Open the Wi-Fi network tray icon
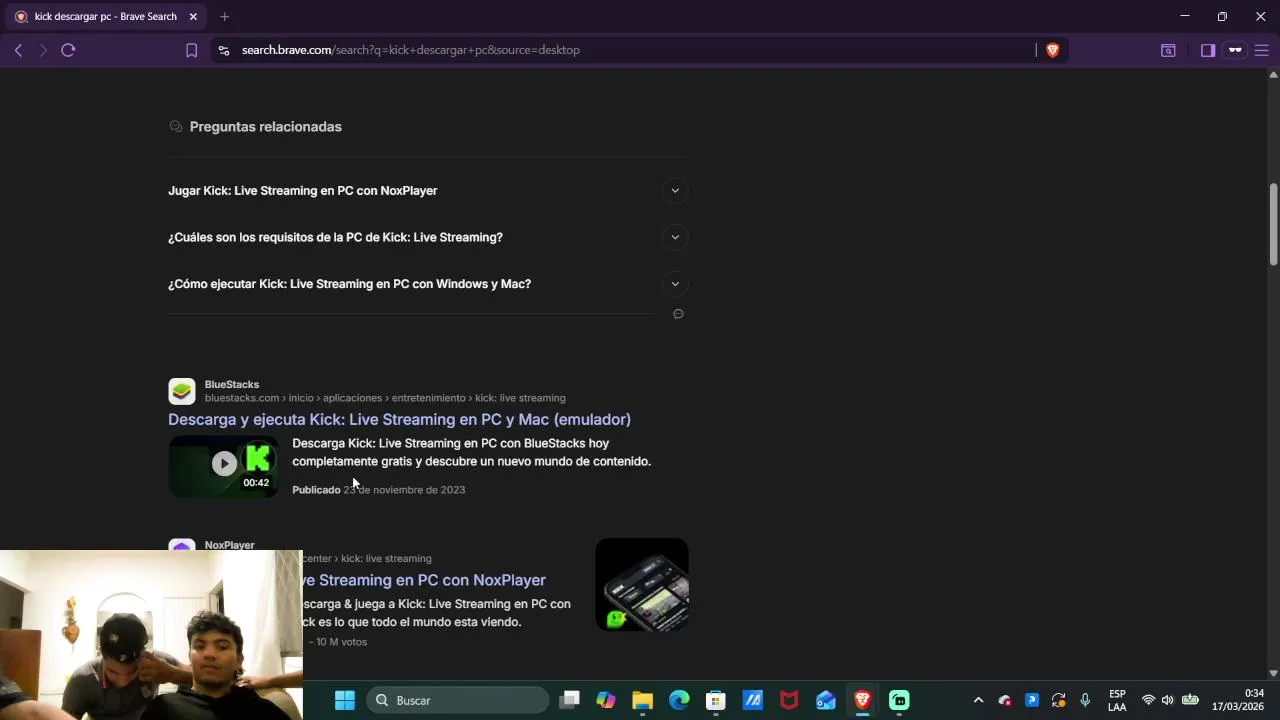Viewport: 1280px width, 720px height. pos(1148,700)
